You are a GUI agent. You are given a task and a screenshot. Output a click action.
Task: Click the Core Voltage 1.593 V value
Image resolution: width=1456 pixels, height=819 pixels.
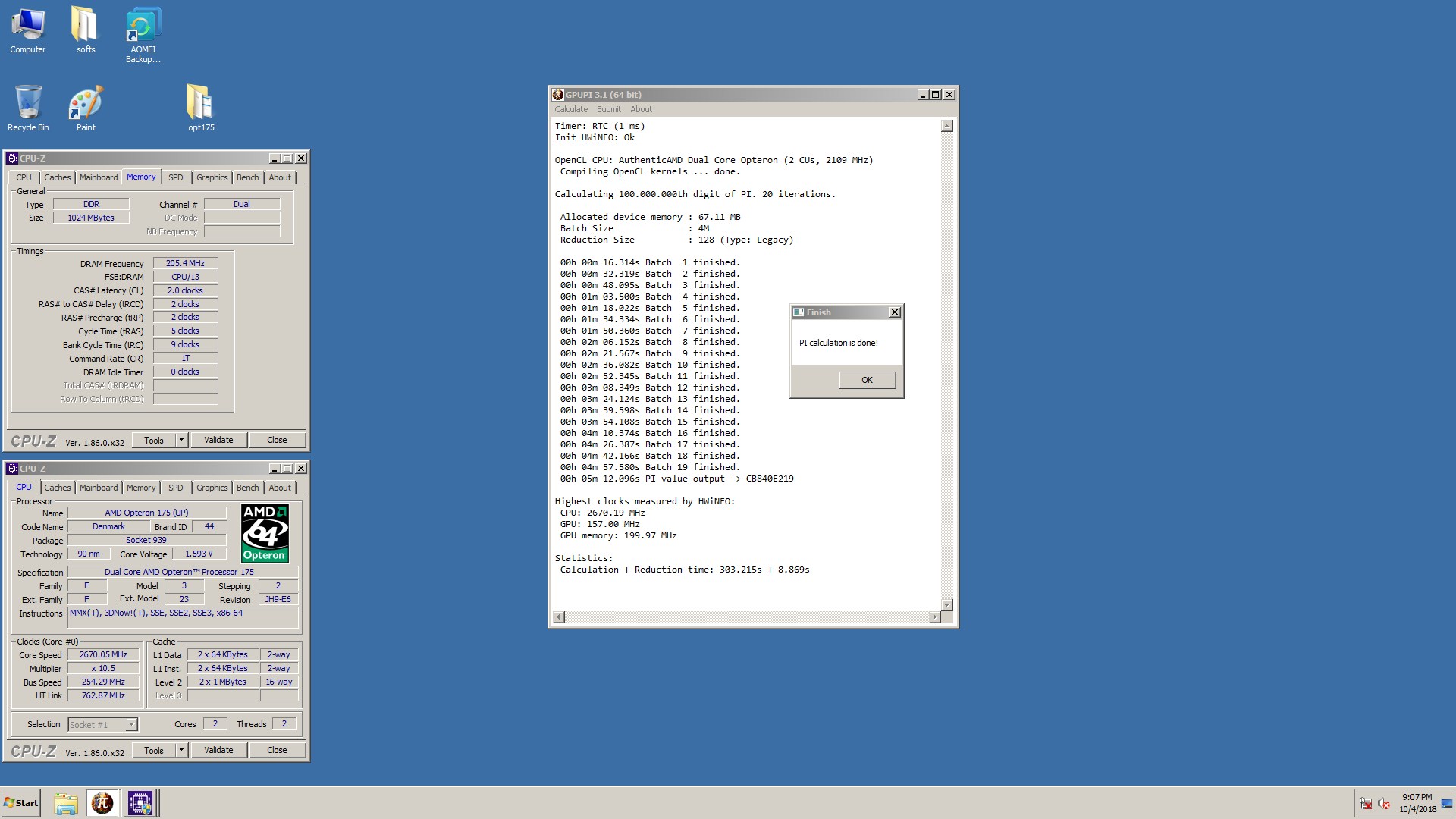coord(199,554)
